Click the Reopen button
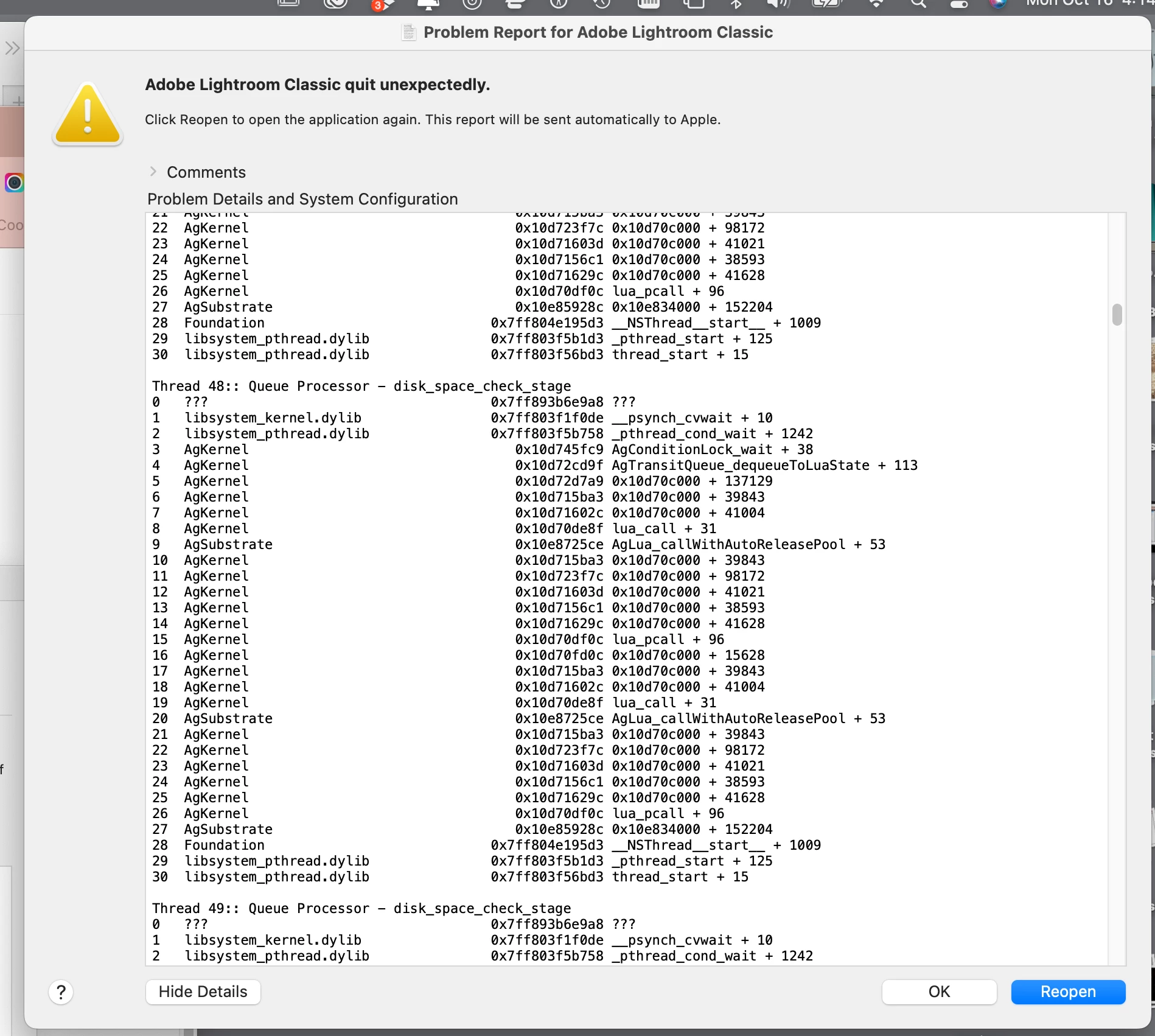Viewport: 1155px width, 1036px height. coord(1068,992)
